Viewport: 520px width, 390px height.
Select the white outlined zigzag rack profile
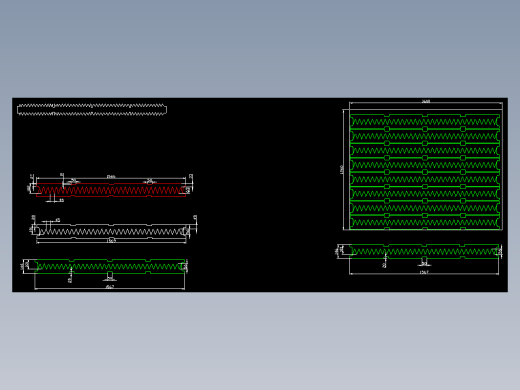click(111, 231)
